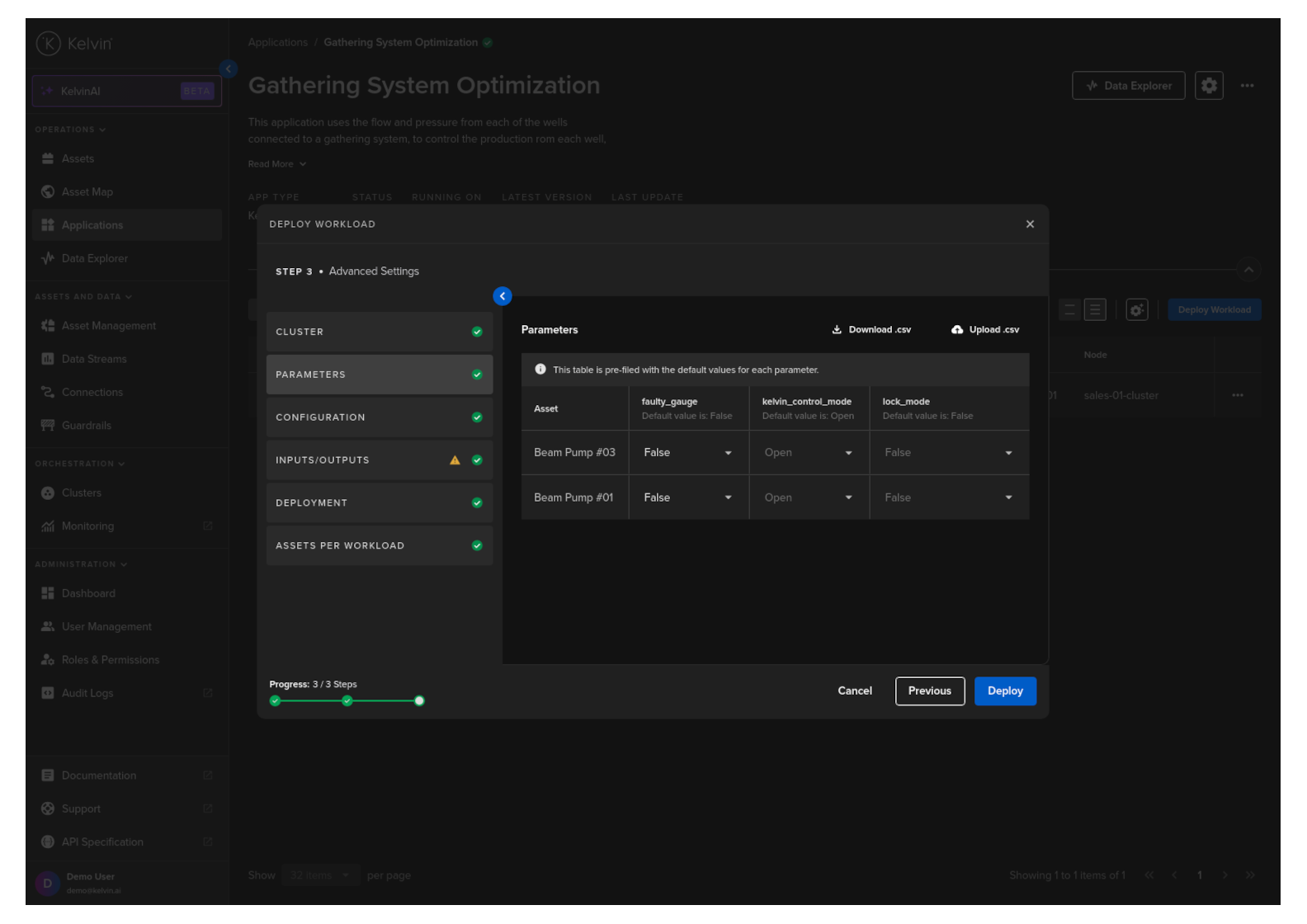Select the Cluster step tab
Image resolution: width=1307 pixels, height=924 pixels.
point(379,332)
